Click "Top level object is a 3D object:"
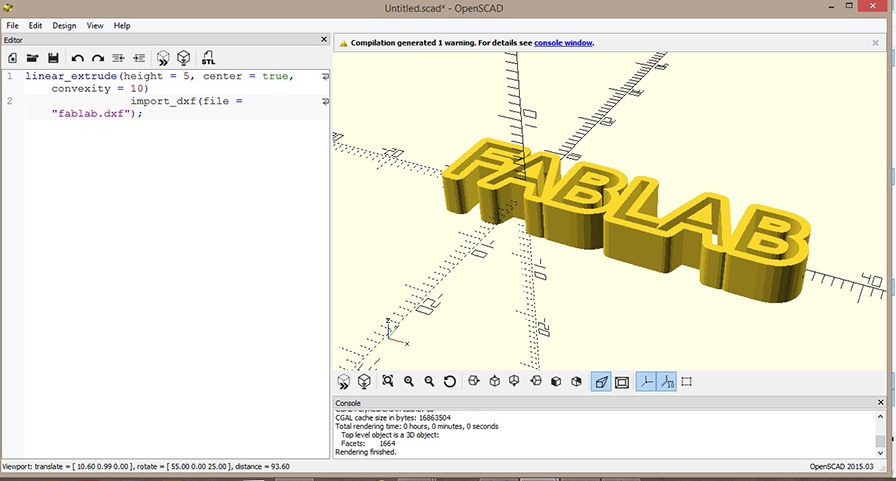Viewport: 896px width, 481px height. click(x=390, y=435)
